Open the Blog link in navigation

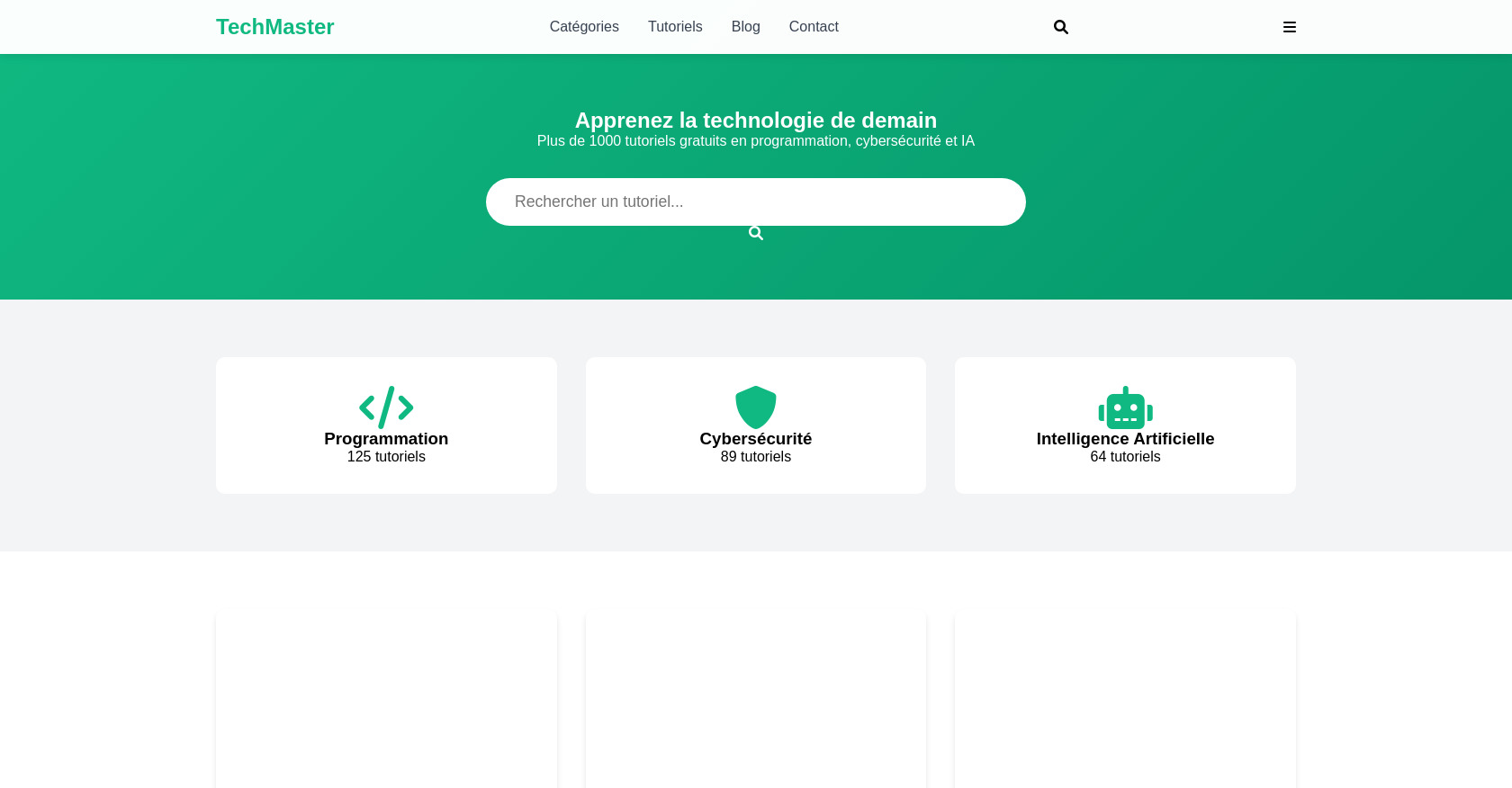point(745,27)
